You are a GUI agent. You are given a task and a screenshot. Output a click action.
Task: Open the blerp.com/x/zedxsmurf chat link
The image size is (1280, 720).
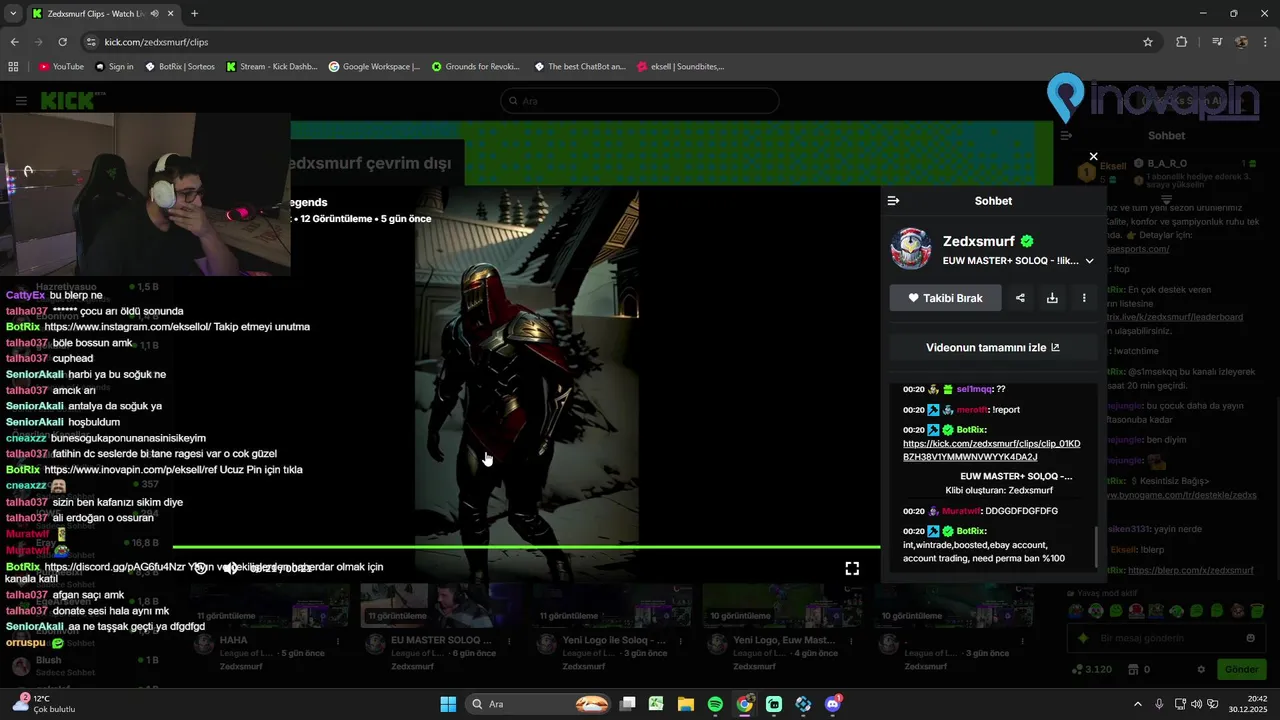pos(1190,570)
